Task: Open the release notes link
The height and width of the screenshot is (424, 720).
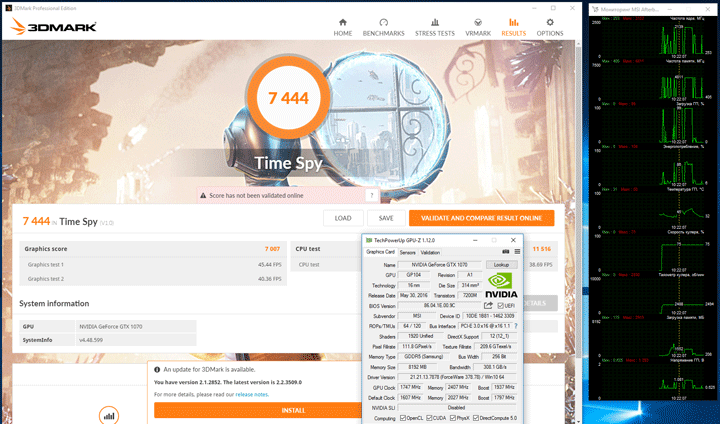Action: pos(252,394)
